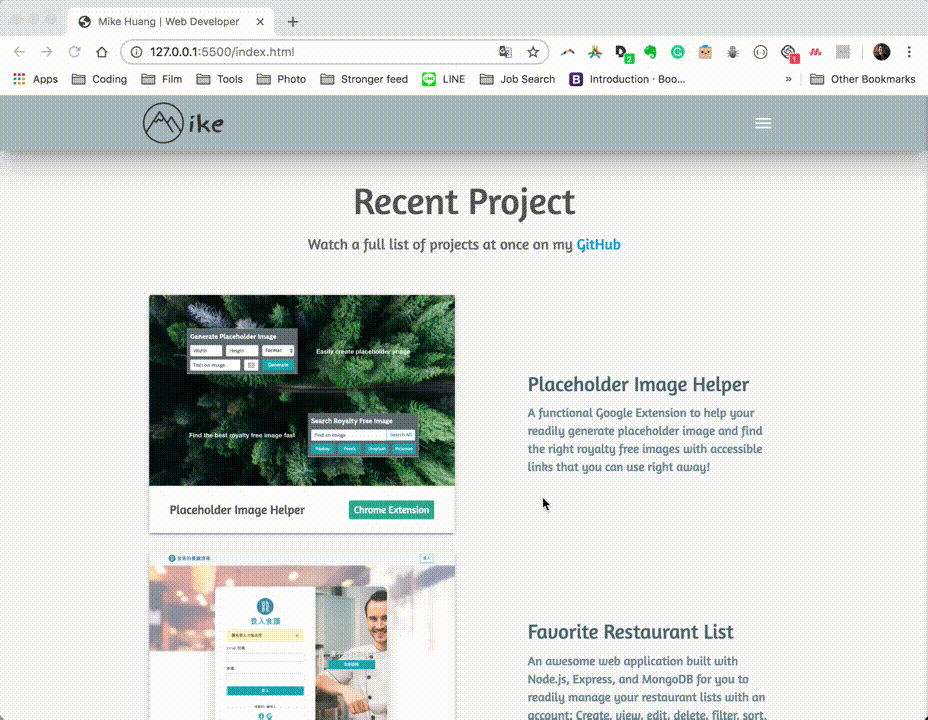This screenshot has width=928, height=720.
Task: Open the LINE bookmark
Action: coord(443,79)
